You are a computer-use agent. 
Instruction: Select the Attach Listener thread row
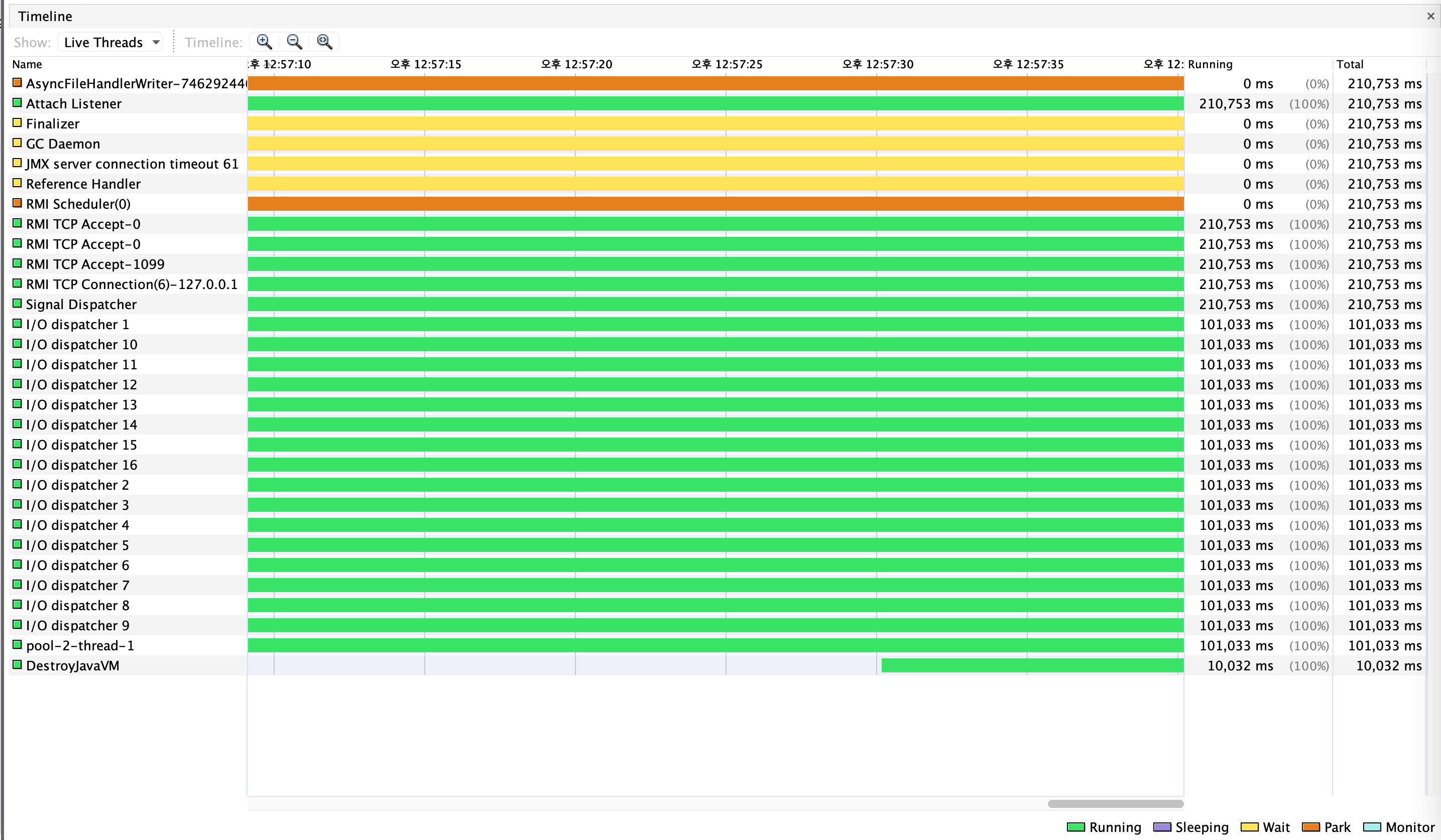click(74, 103)
